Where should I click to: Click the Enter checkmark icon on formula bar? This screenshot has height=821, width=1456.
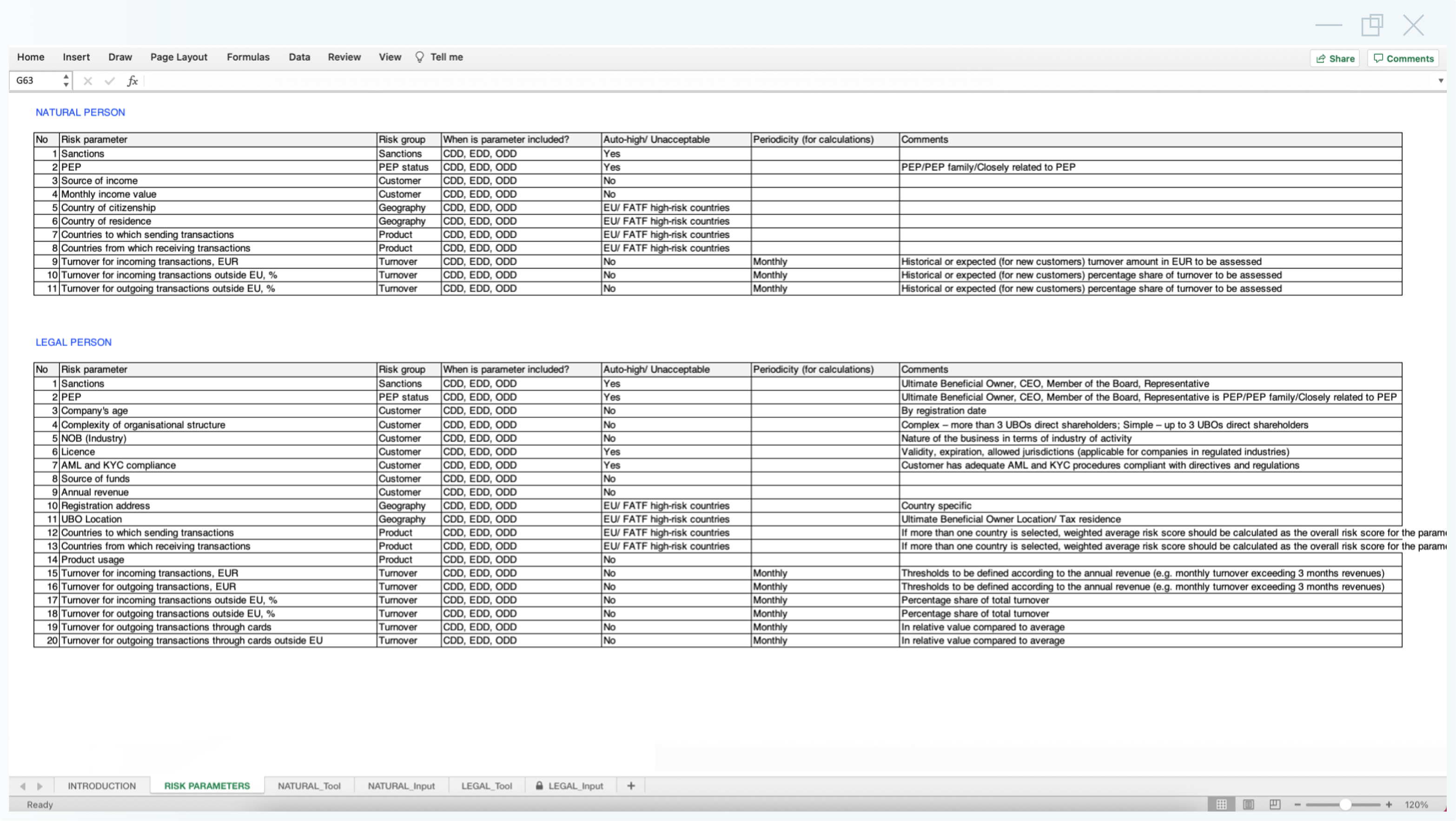tap(110, 81)
